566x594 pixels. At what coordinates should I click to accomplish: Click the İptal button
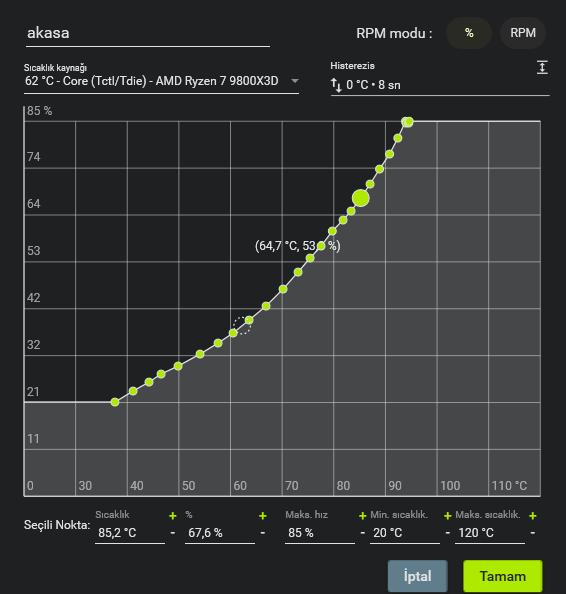pyautogui.click(x=417, y=576)
